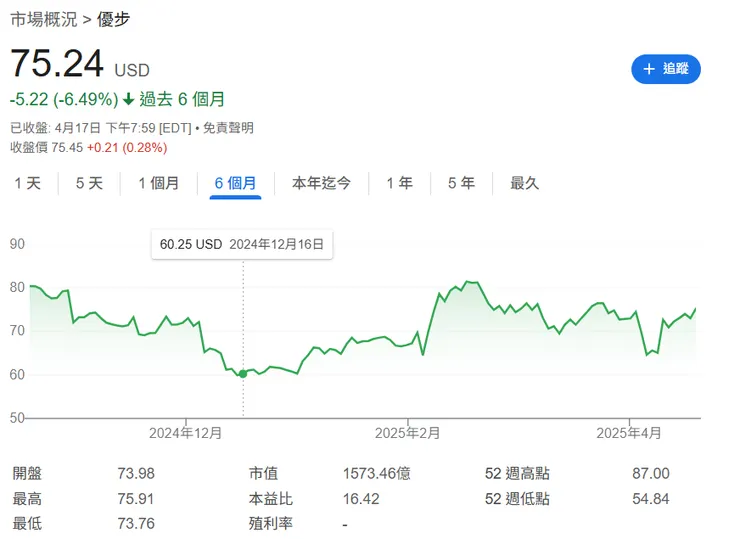This screenshot has width=740, height=539.
Task: Click the 75.24 price value
Action: (57, 63)
